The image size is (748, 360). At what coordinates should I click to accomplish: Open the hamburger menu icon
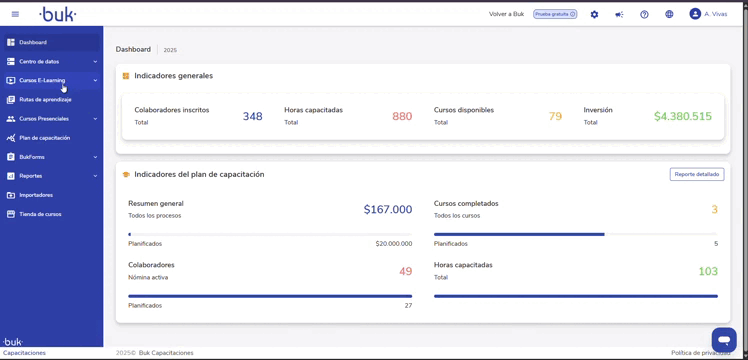coord(15,14)
